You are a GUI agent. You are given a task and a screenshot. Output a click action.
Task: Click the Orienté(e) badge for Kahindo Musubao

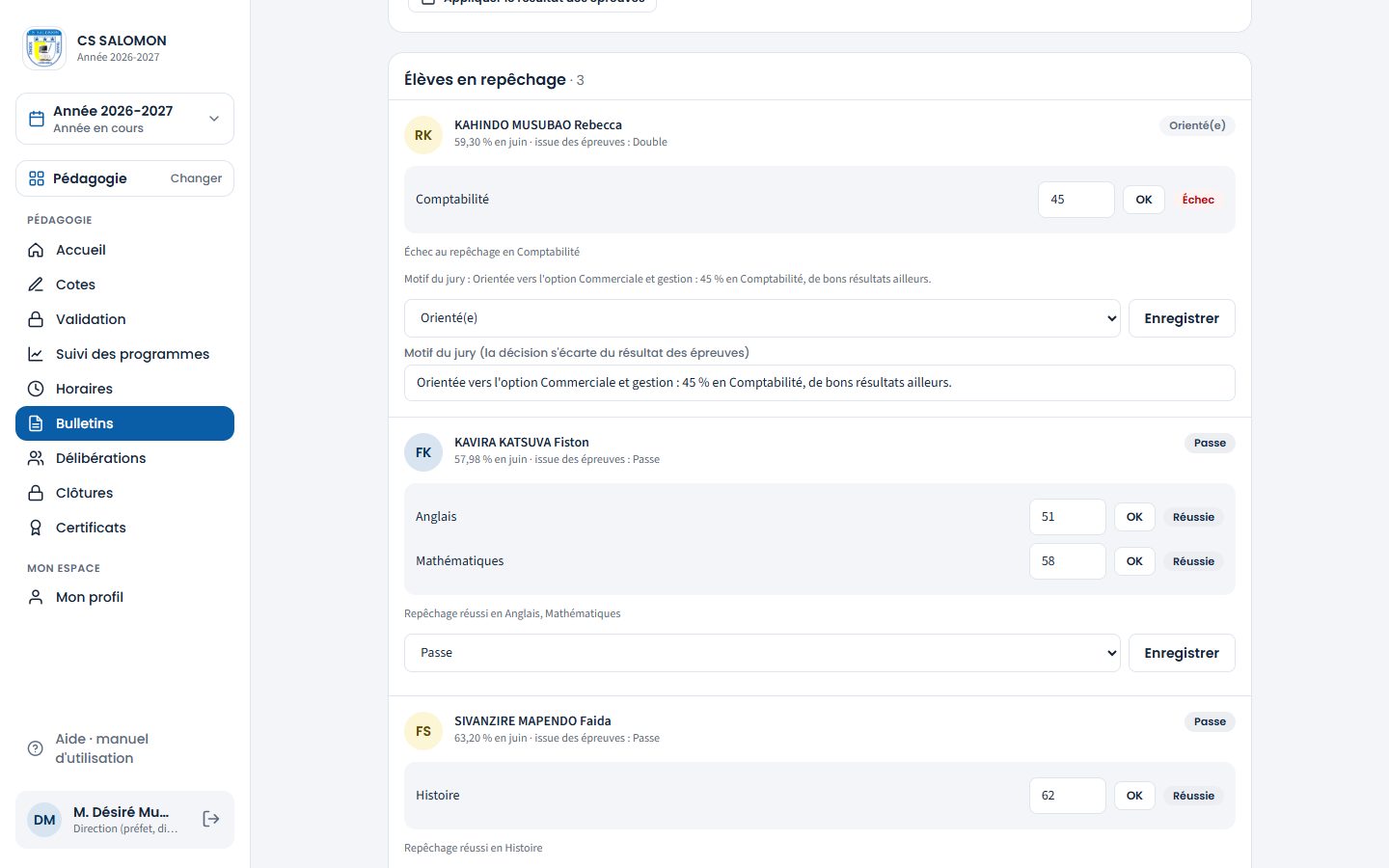click(x=1197, y=125)
